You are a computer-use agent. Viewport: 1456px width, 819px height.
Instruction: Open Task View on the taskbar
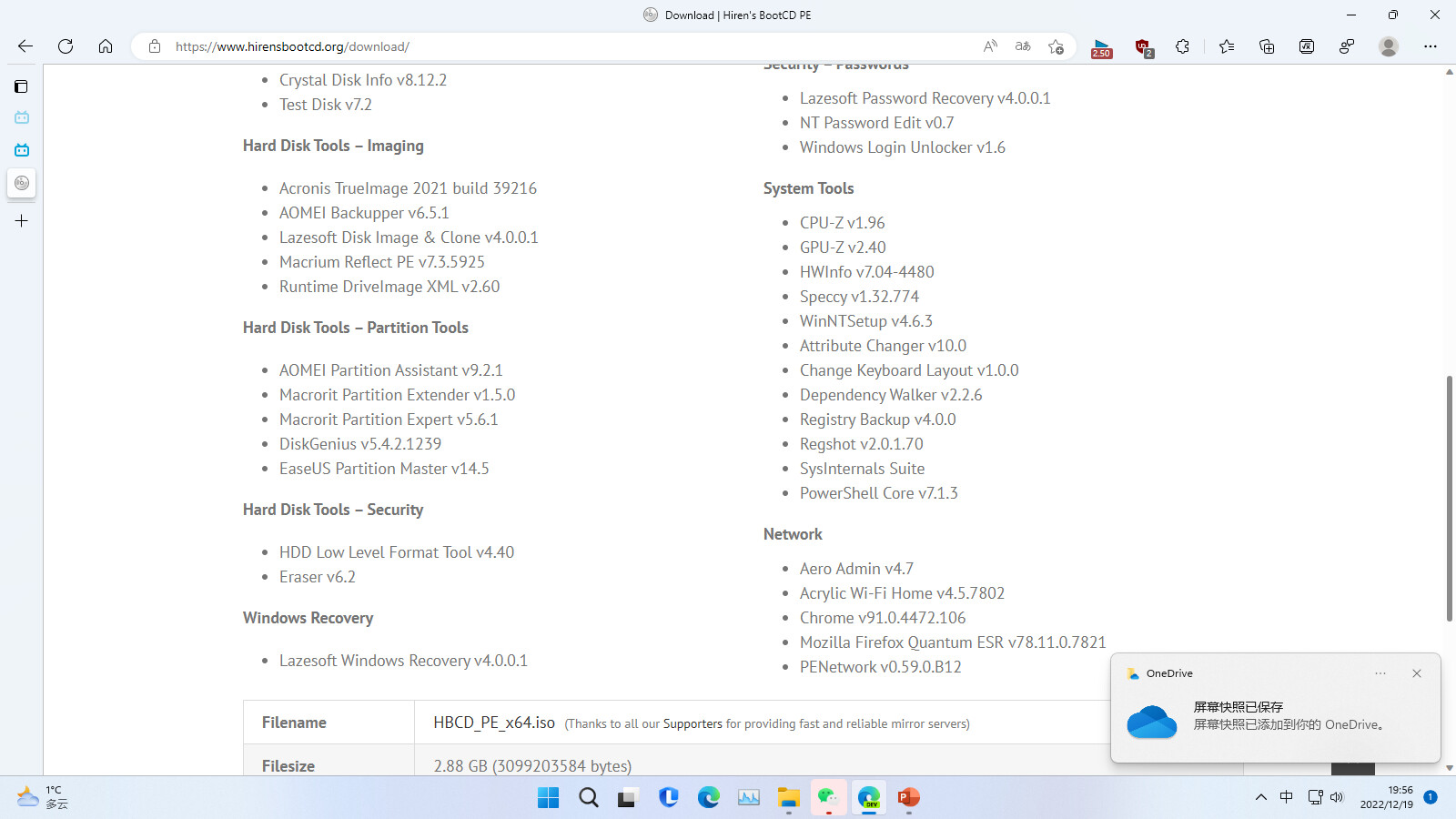click(629, 798)
